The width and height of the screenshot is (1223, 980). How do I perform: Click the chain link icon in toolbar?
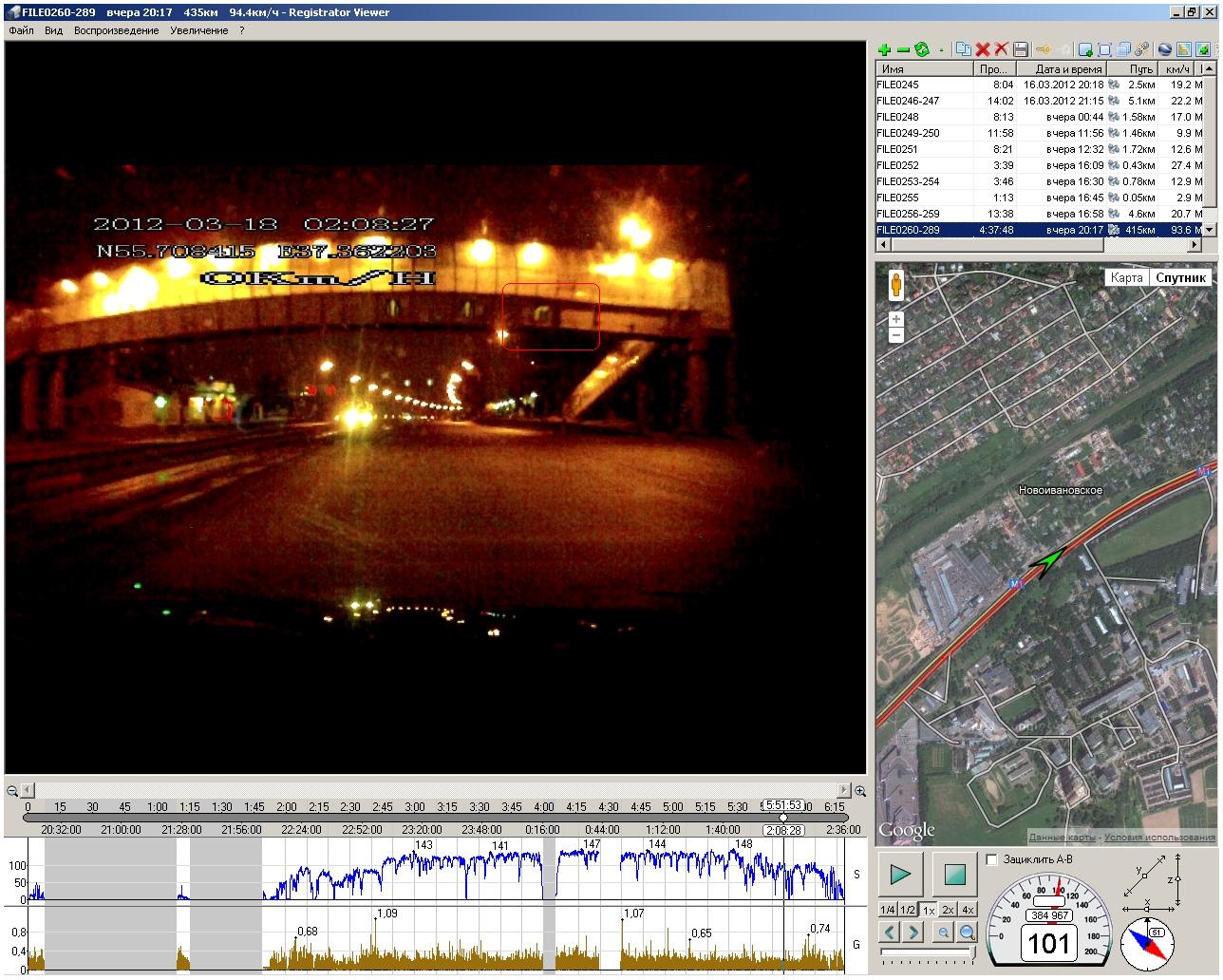point(1142,49)
